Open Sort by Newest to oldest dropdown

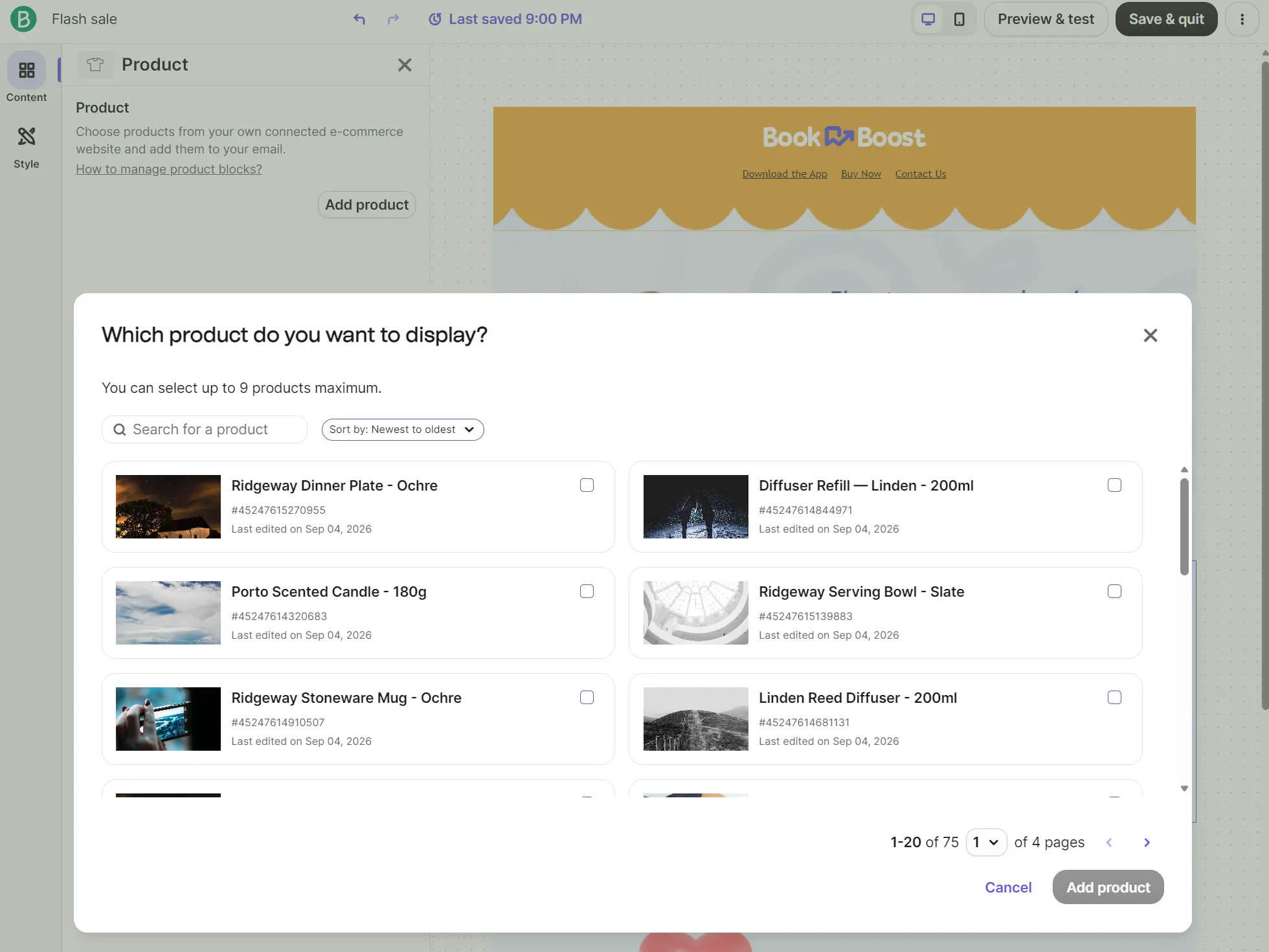tap(403, 430)
